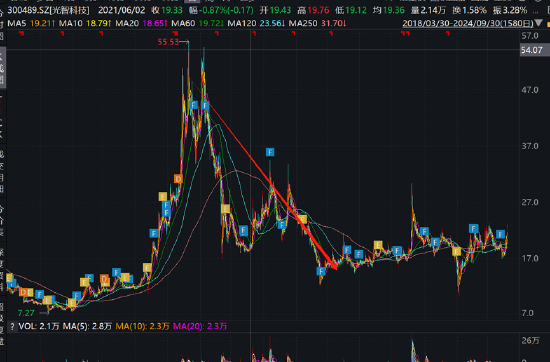Click the F marker following the final dip's recovery
Image resolution: width=550 pixels, height=362 pixels.
coord(474,229)
